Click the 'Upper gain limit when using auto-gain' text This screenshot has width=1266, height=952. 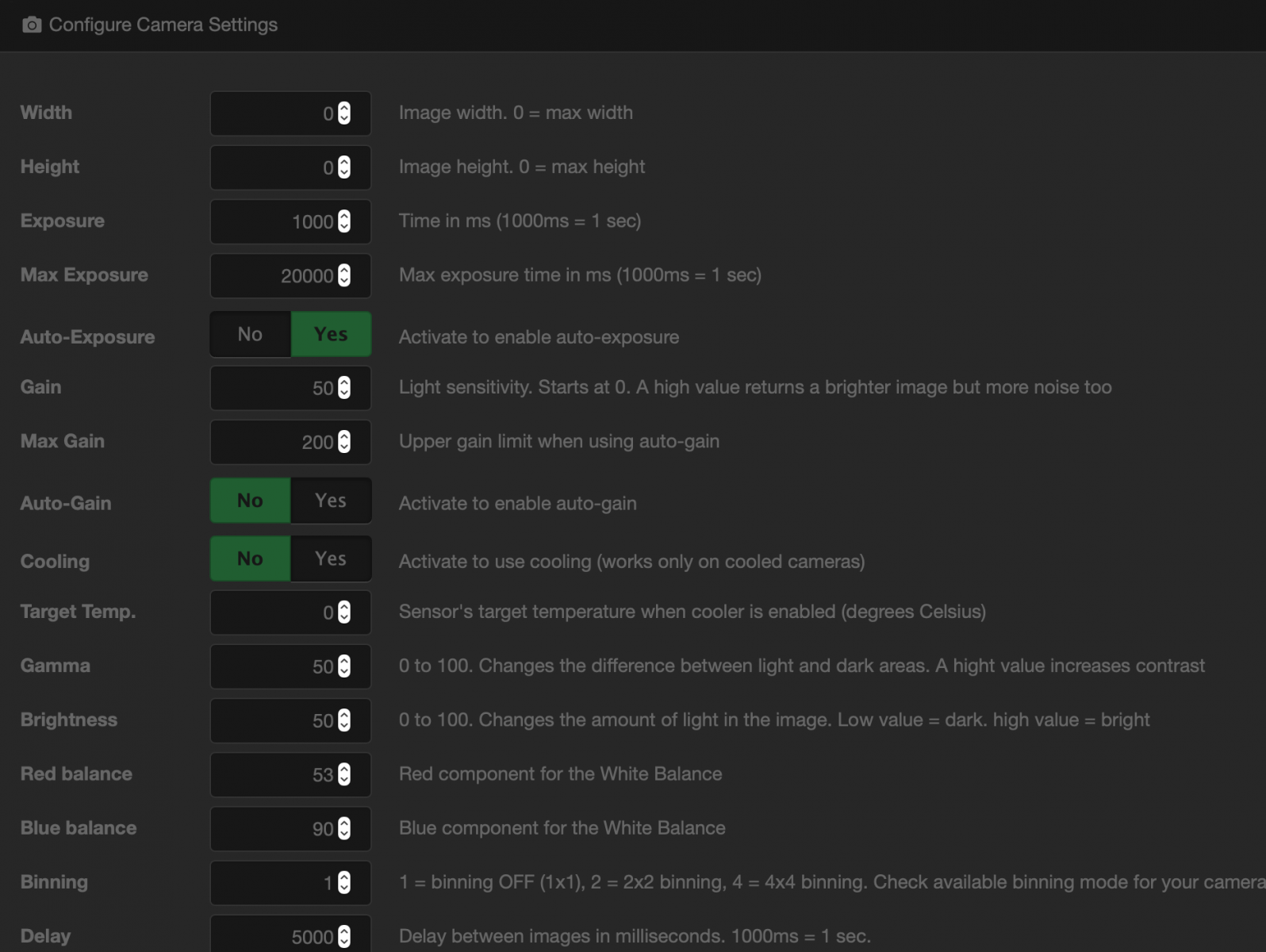tap(559, 441)
